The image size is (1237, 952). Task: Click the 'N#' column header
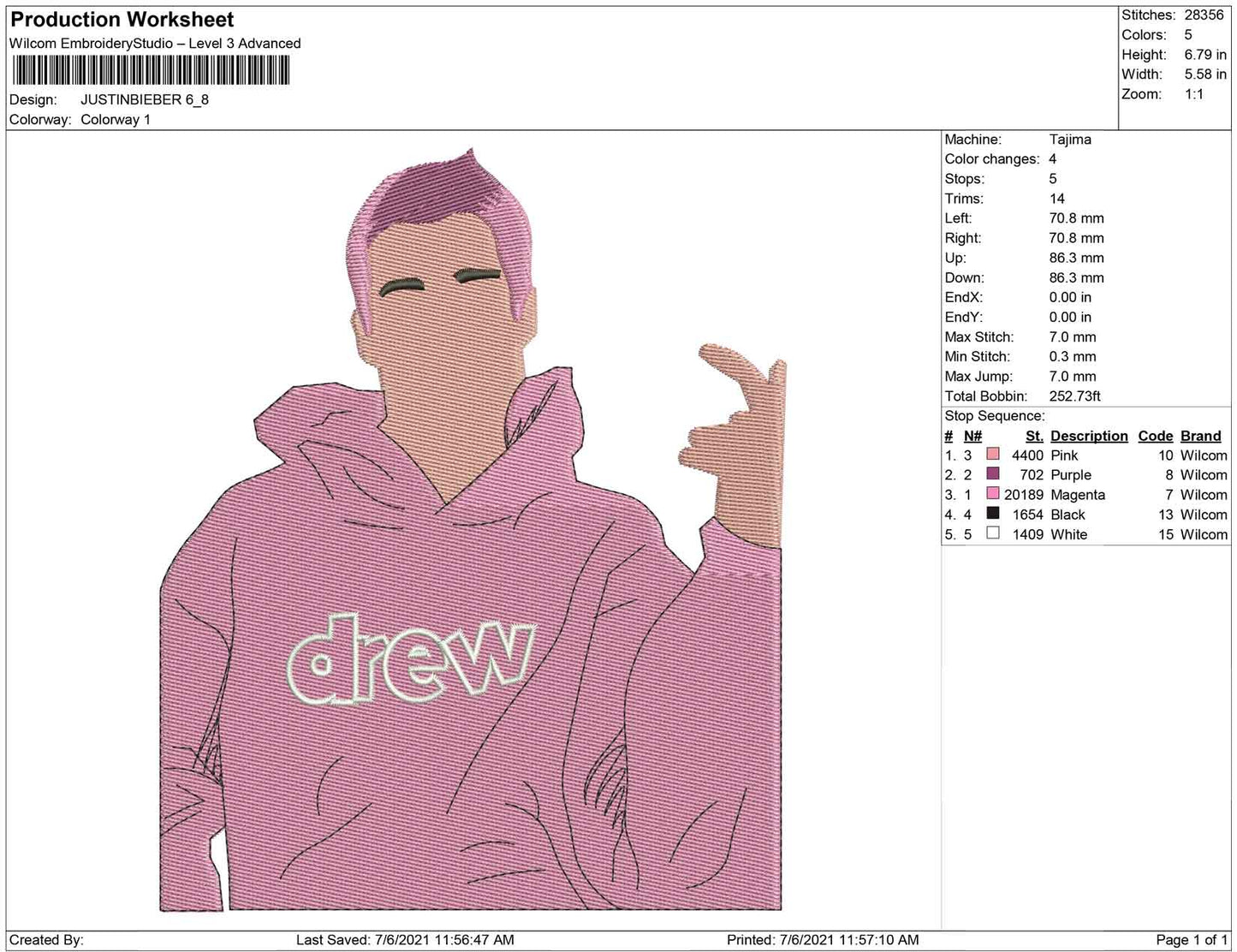[972, 436]
